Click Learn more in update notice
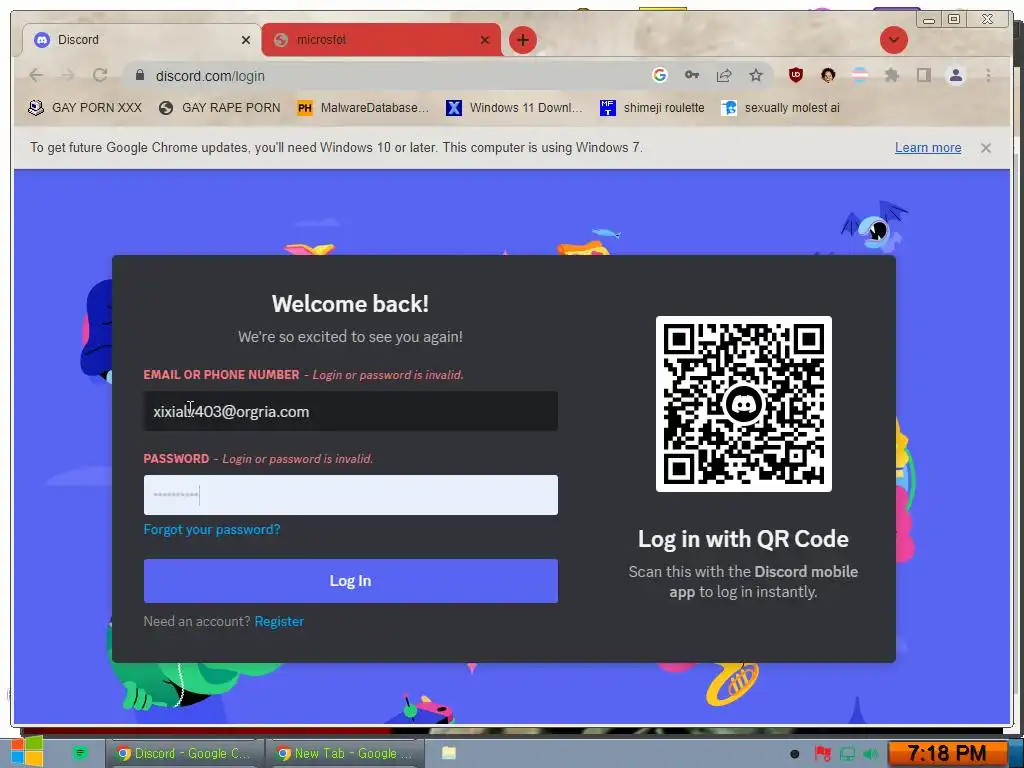The width and height of the screenshot is (1024, 768). tap(927, 148)
